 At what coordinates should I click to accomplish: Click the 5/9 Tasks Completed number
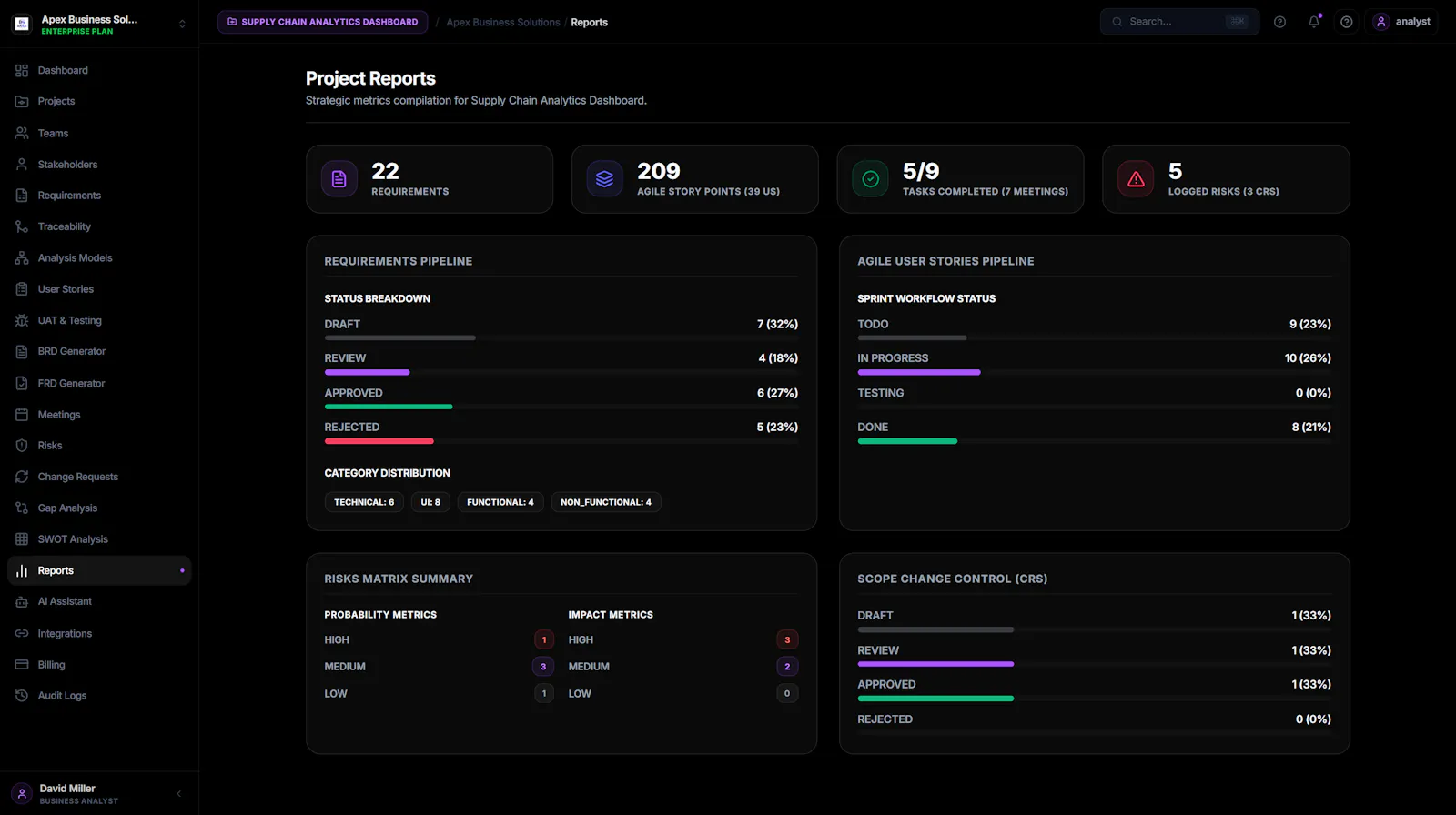click(921, 171)
